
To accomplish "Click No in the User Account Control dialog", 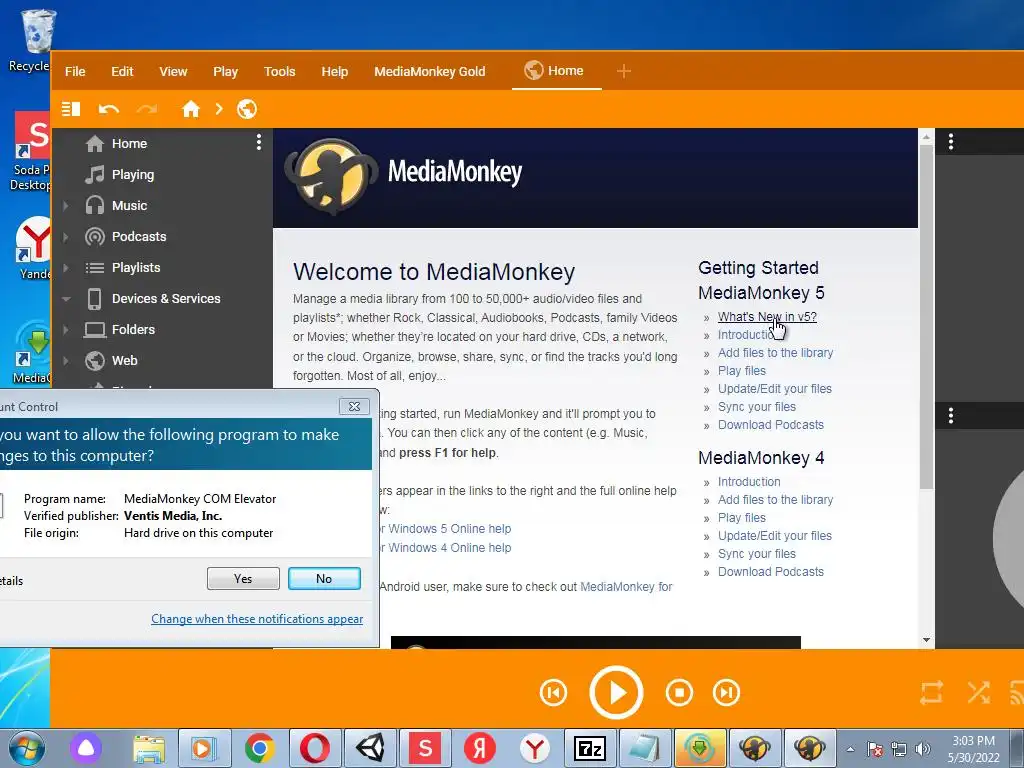I will coord(324,579).
